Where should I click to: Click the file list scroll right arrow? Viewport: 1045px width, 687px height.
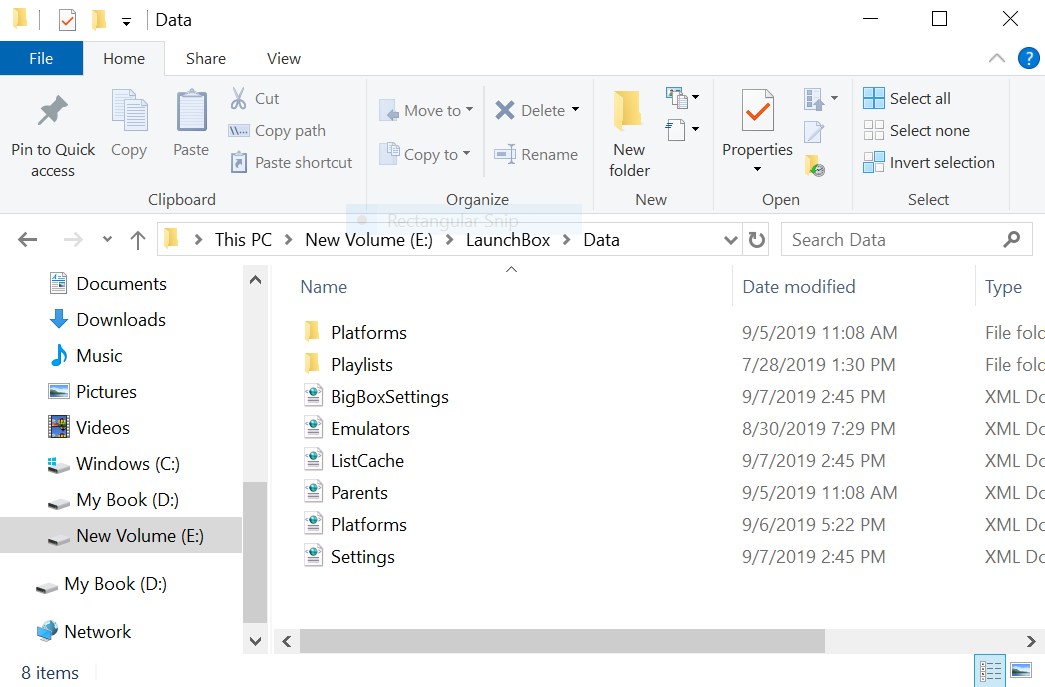point(1030,641)
